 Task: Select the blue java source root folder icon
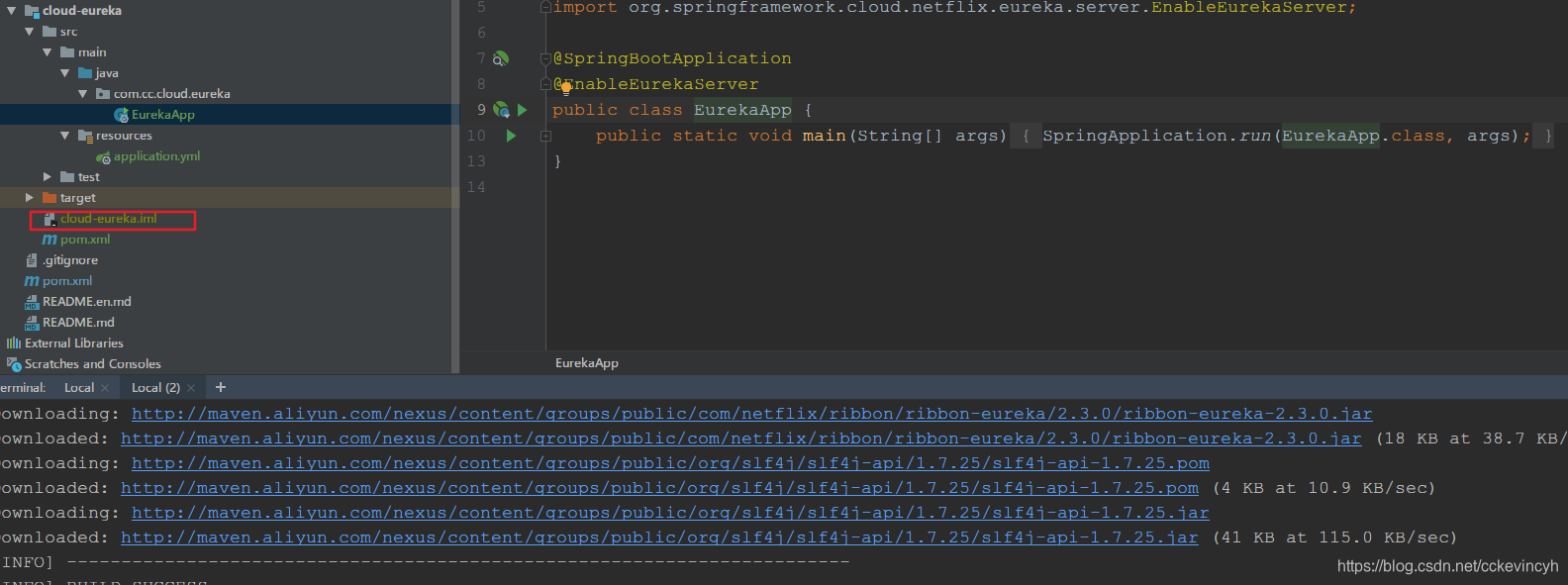click(85, 73)
